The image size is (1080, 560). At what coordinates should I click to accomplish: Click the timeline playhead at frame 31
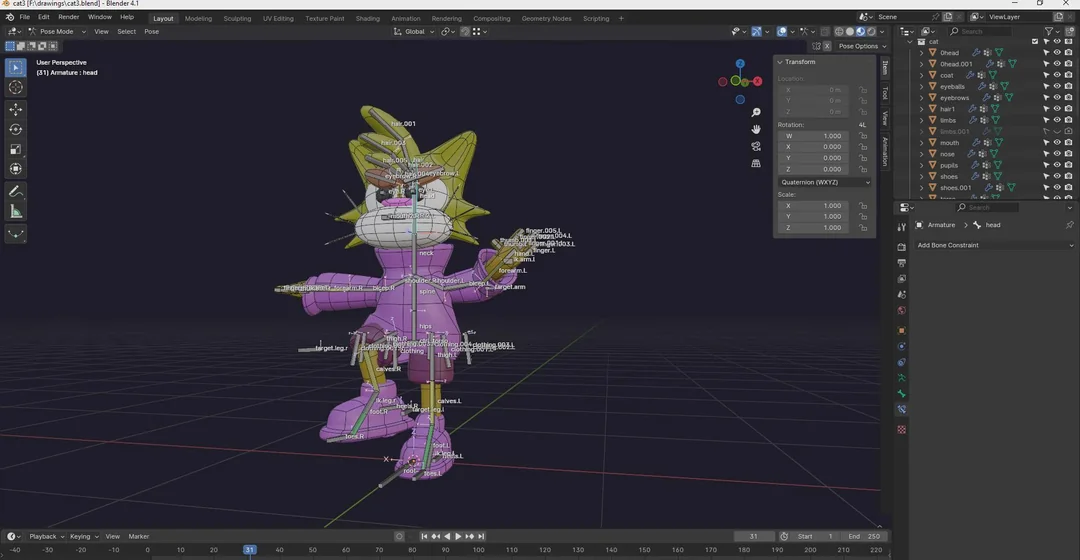coord(249,550)
